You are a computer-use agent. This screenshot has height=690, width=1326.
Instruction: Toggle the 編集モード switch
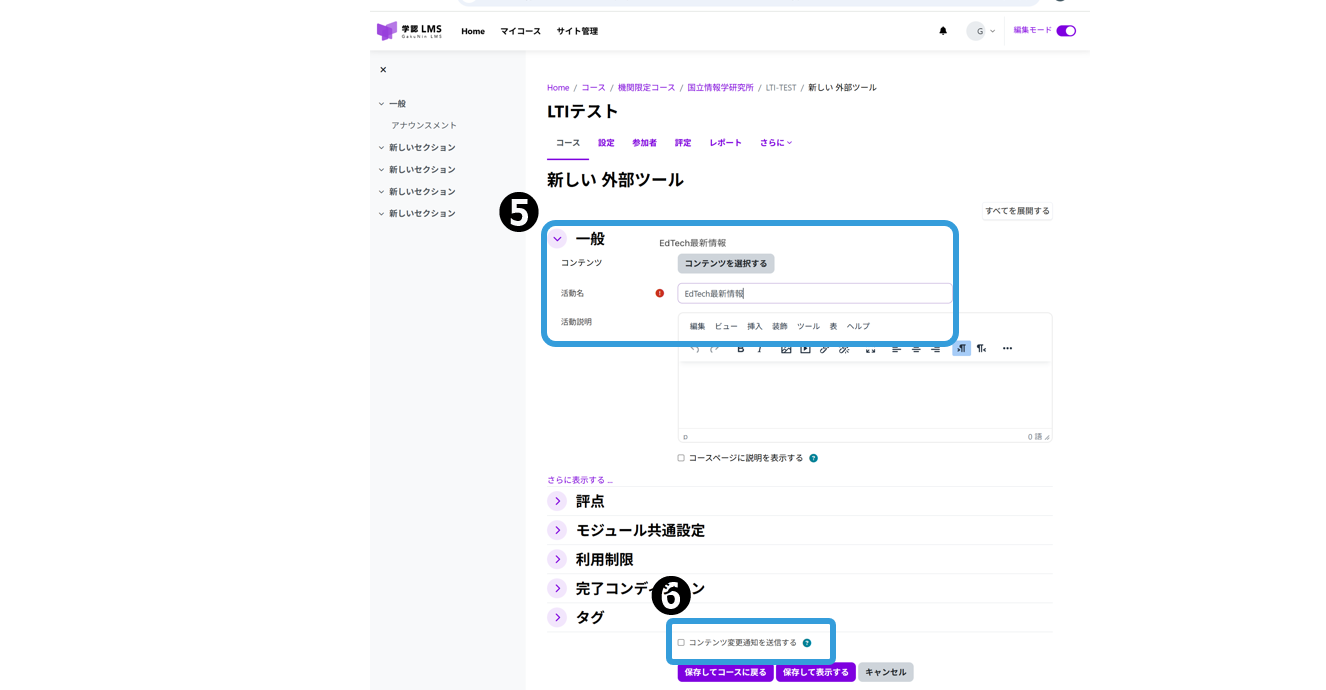pos(1066,31)
